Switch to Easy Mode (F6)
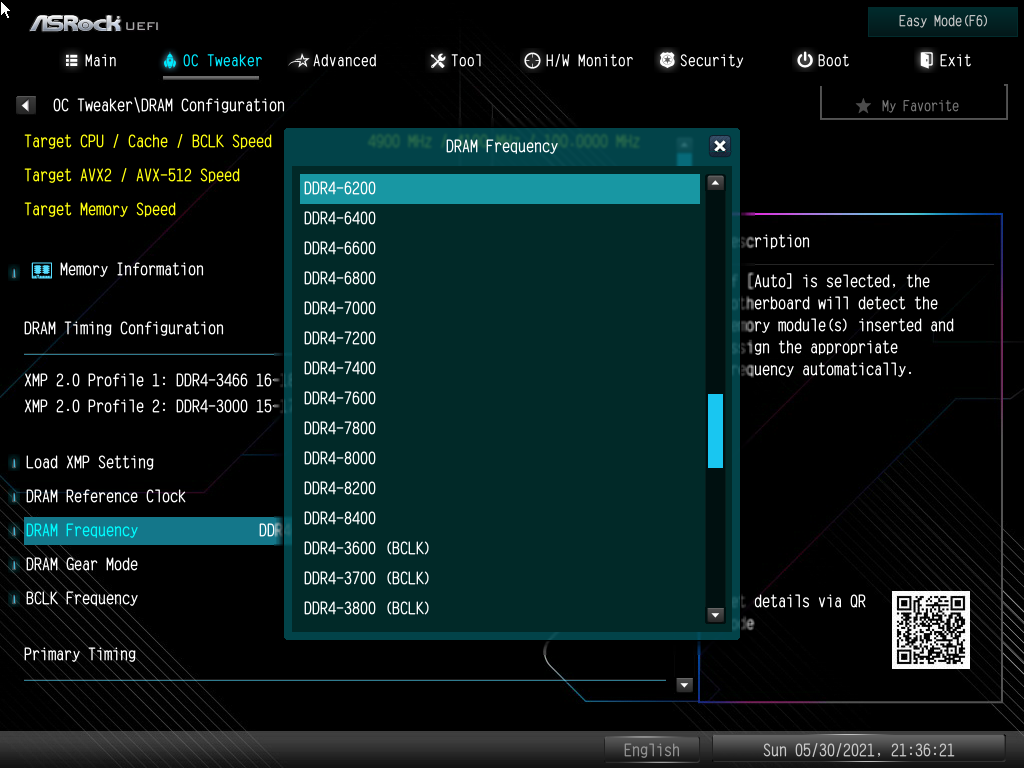Viewport: 1024px width, 768px height. coord(943,22)
